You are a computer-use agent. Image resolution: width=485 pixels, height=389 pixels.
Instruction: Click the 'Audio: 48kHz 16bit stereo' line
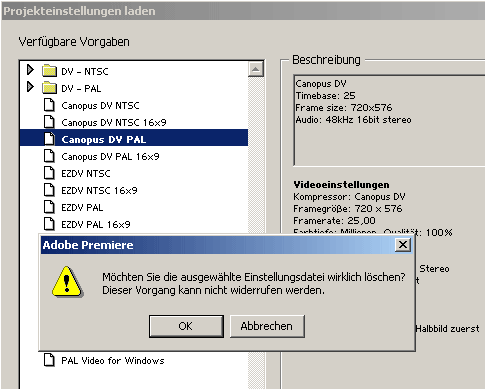353,120
